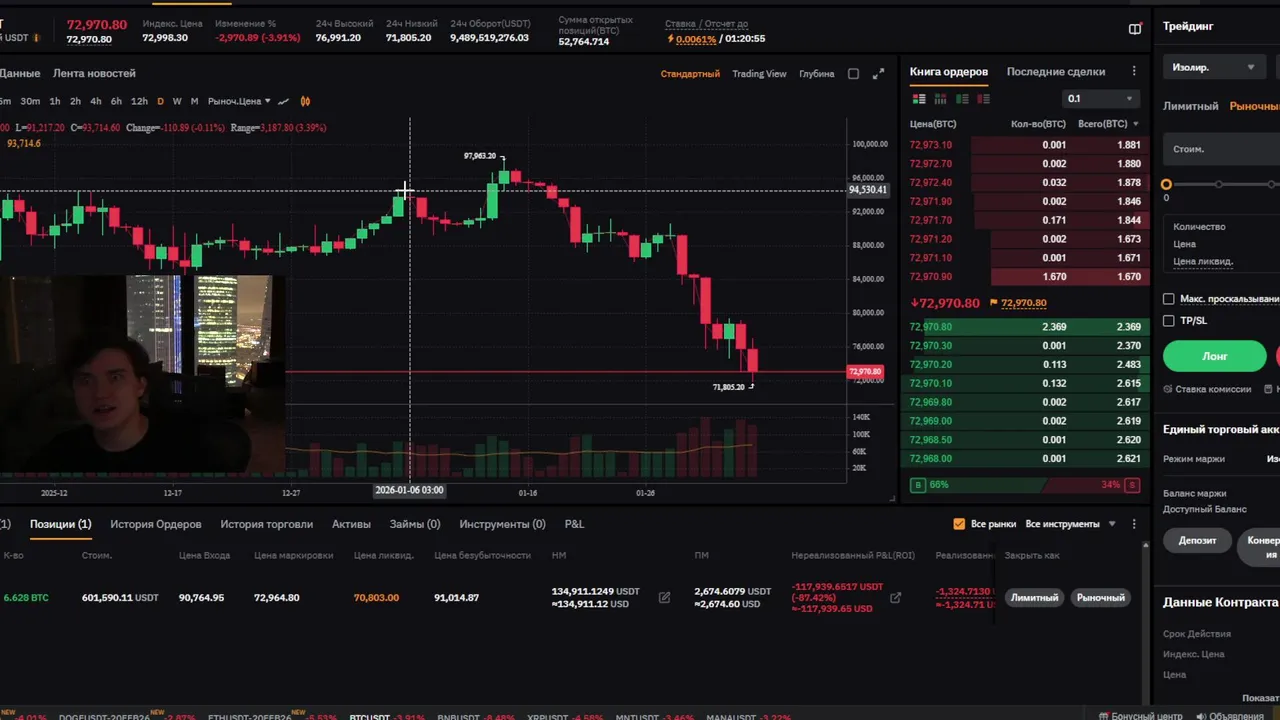Switch chart to Глубина view
The image size is (1280, 720).
coord(816,74)
